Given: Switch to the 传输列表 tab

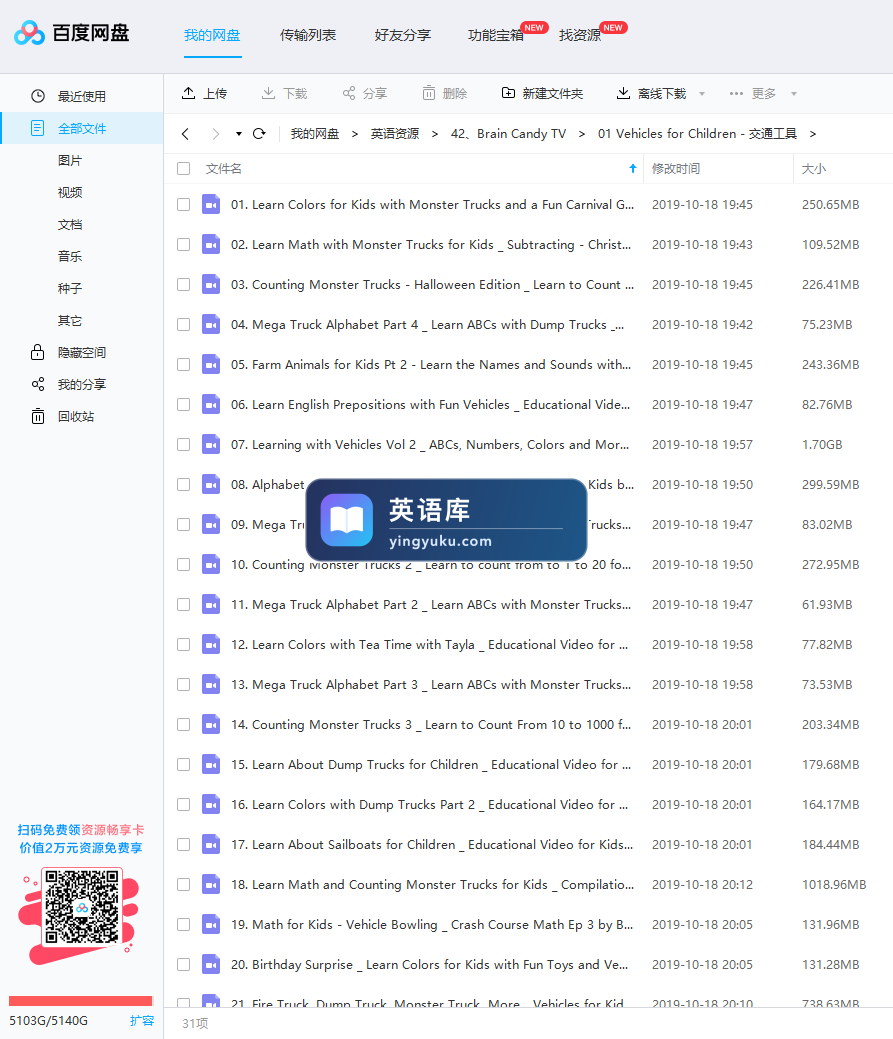Looking at the screenshot, I should (x=308, y=35).
